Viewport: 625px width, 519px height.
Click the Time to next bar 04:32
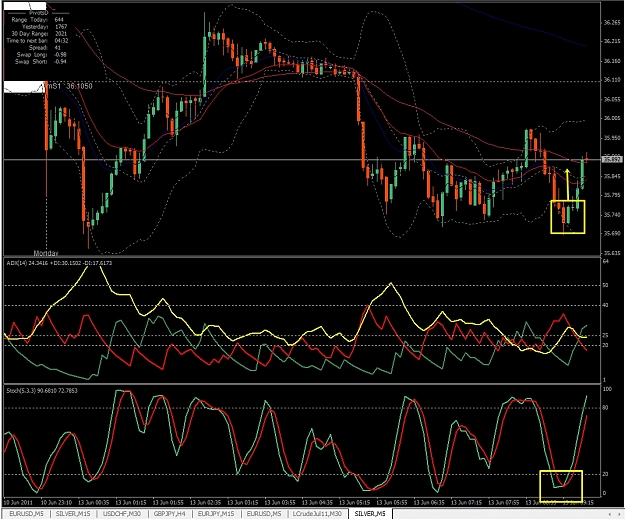[37, 41]
